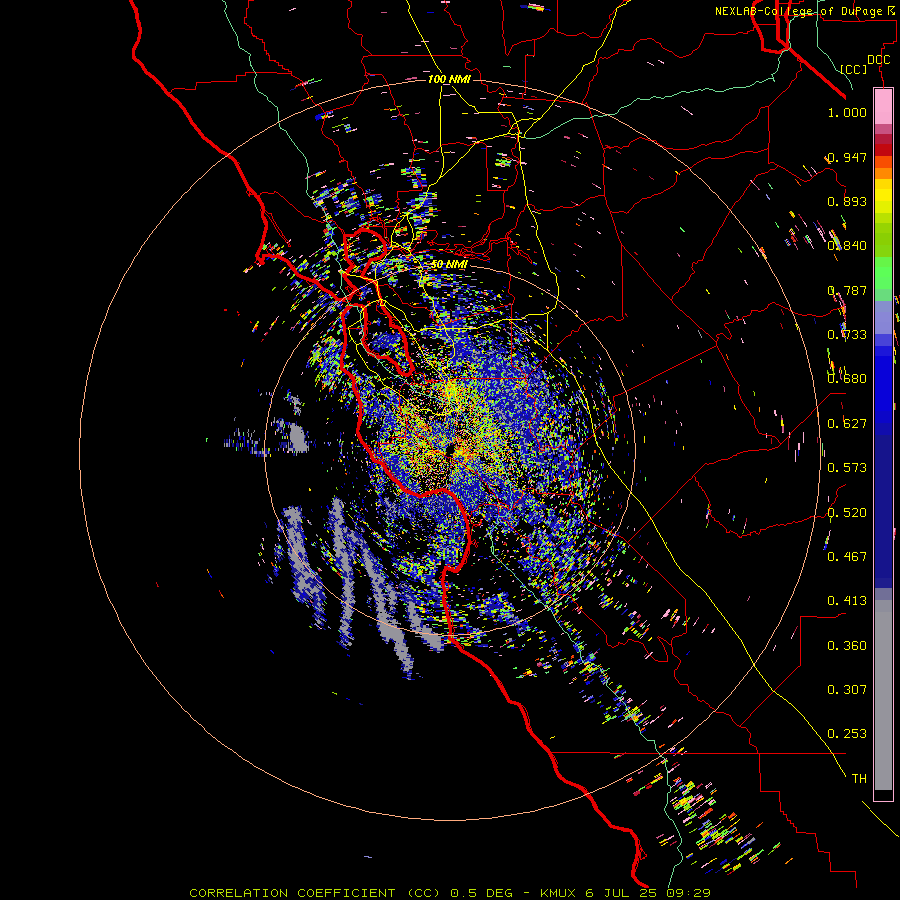The width and height of the screenshot is (900, 900).
Task: Click the 0.467 legend value
Action: 847,557
